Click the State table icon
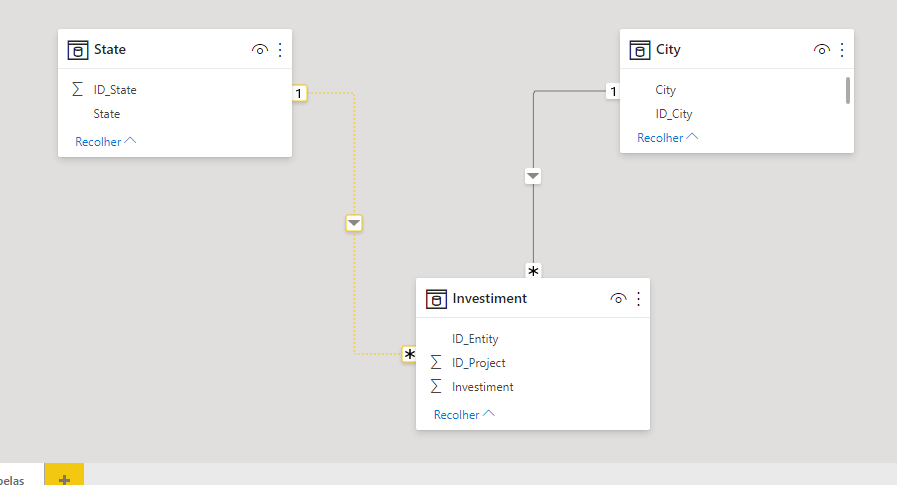Image resolution: width=897 pixels, height=485 pixels. tap(78, 50)
